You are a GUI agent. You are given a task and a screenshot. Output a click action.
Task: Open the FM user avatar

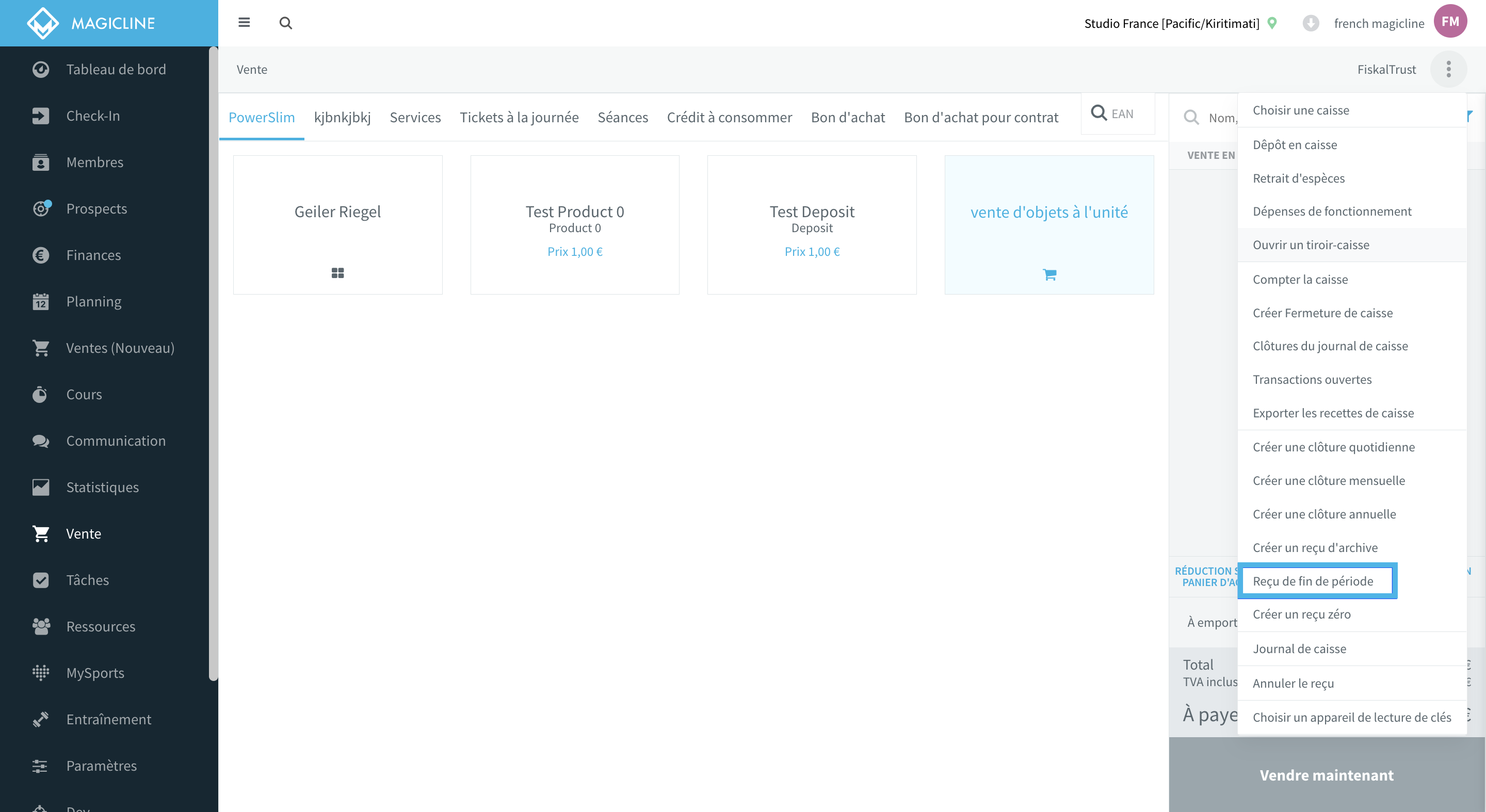tap(1450, 21)
